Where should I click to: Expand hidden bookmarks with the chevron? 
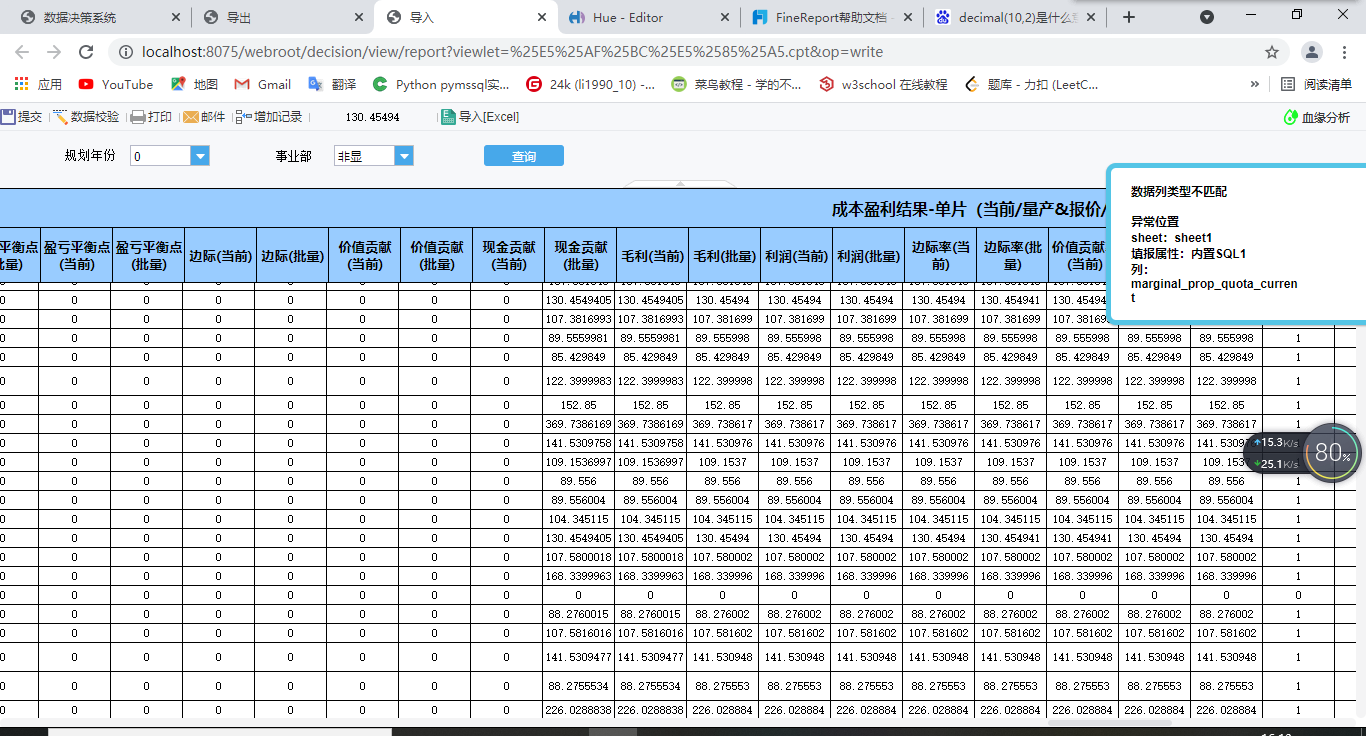[1255, 85]
